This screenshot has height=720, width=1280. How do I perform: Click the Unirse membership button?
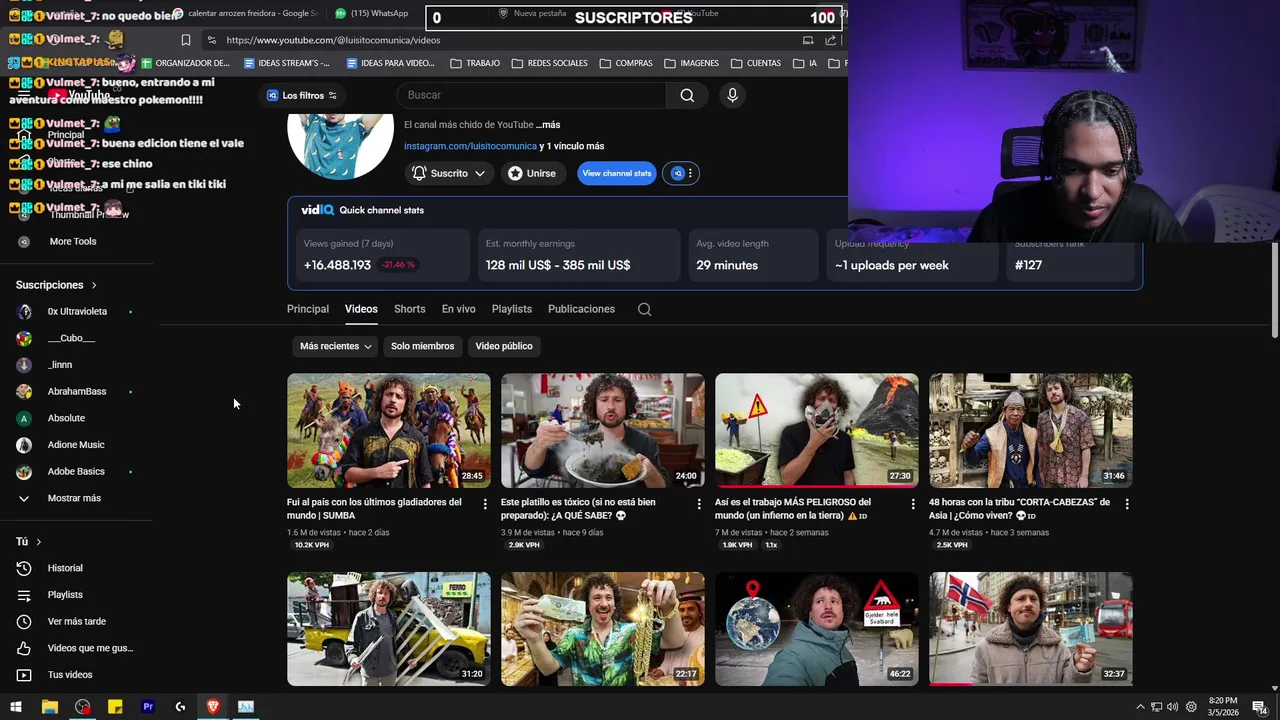click(x=531, y=173)
